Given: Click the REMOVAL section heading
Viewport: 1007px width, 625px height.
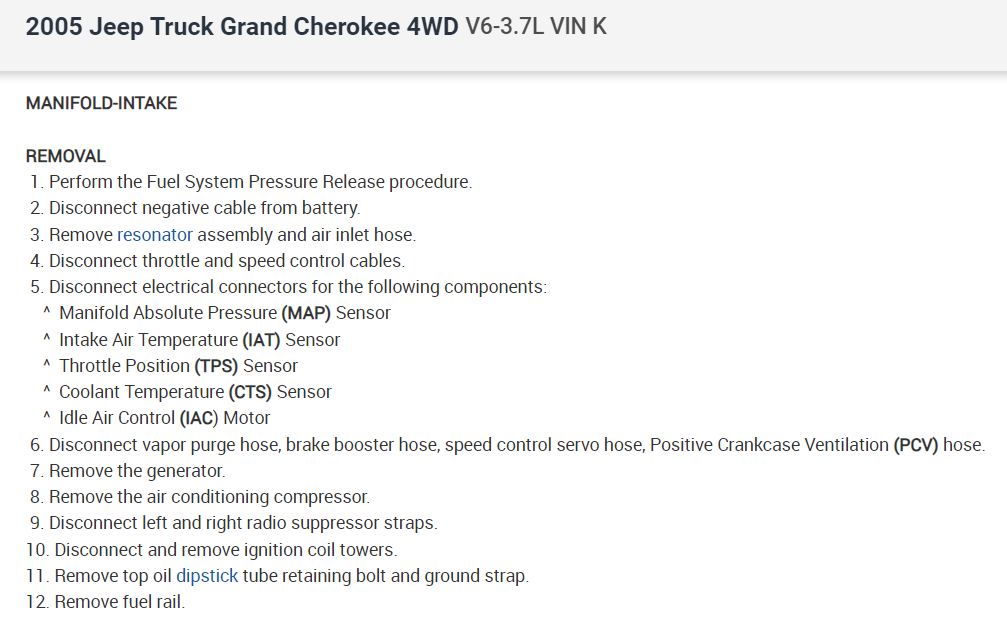Looking at the screenshot, I should click(x=65, y=156).
